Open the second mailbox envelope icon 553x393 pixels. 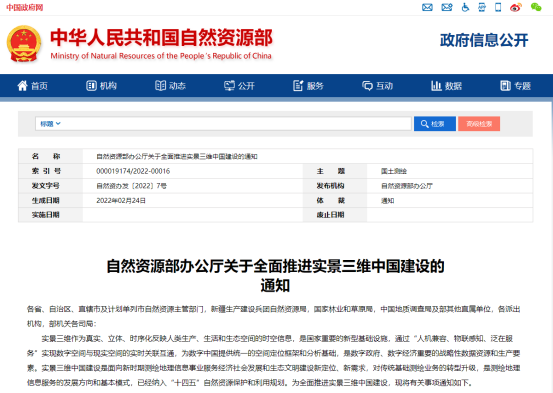click(x=447, y=7)
